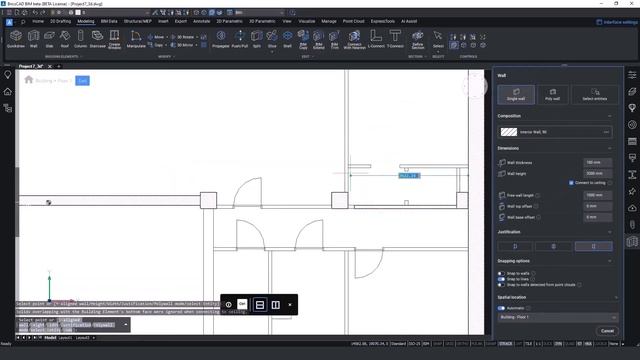This screenshot has height=360, width=640.
Task: Open the Point Cloud ribbon tab
Action: (x=353, y=21)
